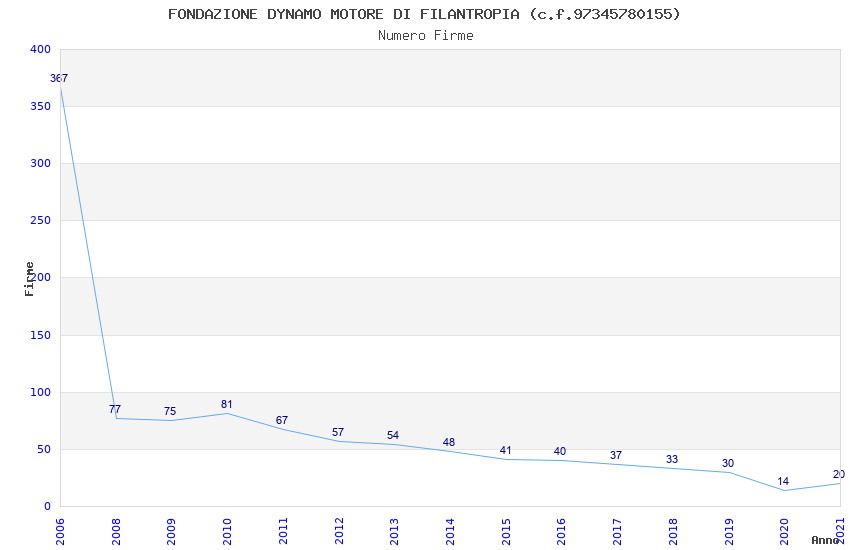Click the Firme axis label

(x=29, y=279)
